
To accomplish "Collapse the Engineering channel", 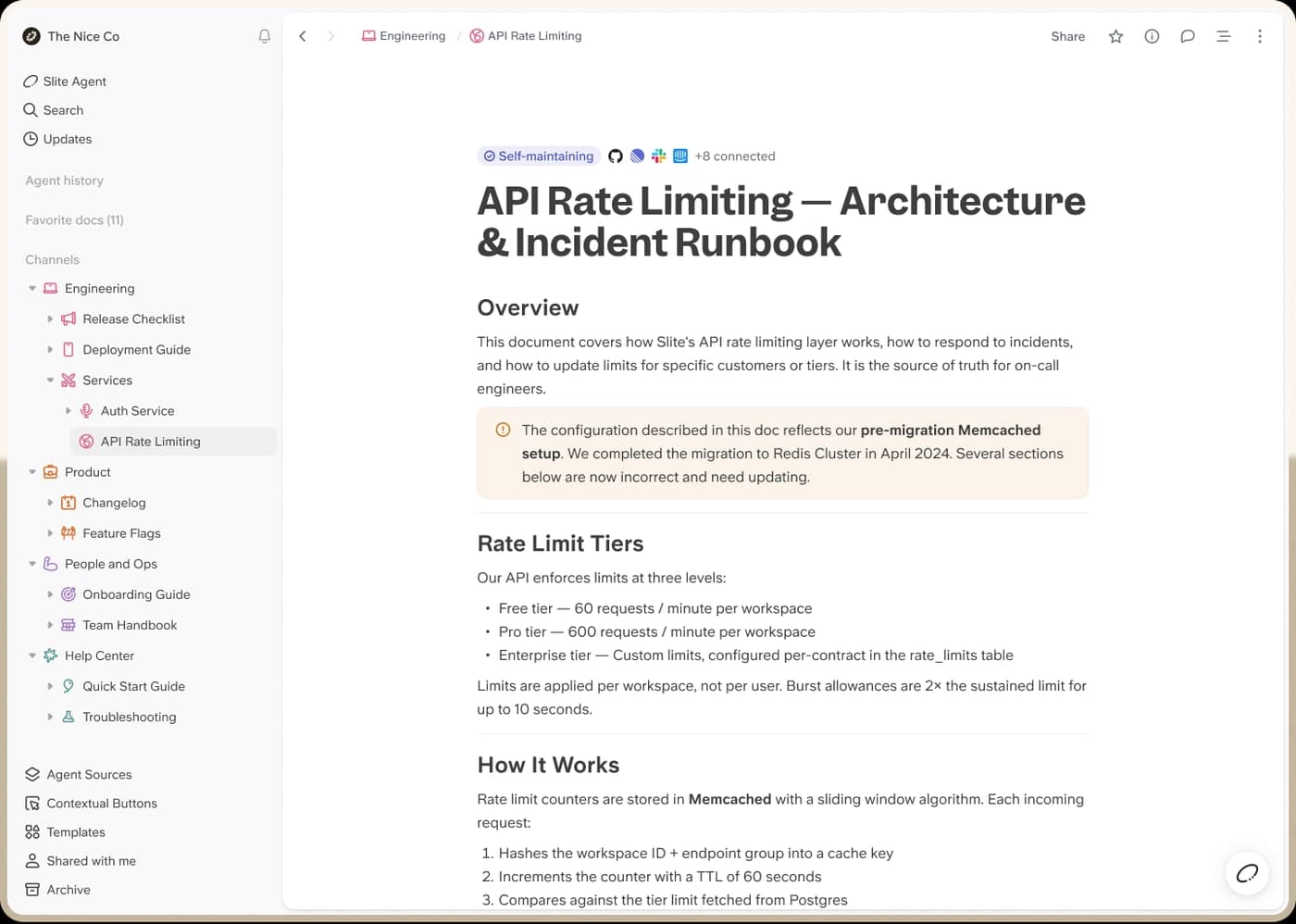I will 32,288.
